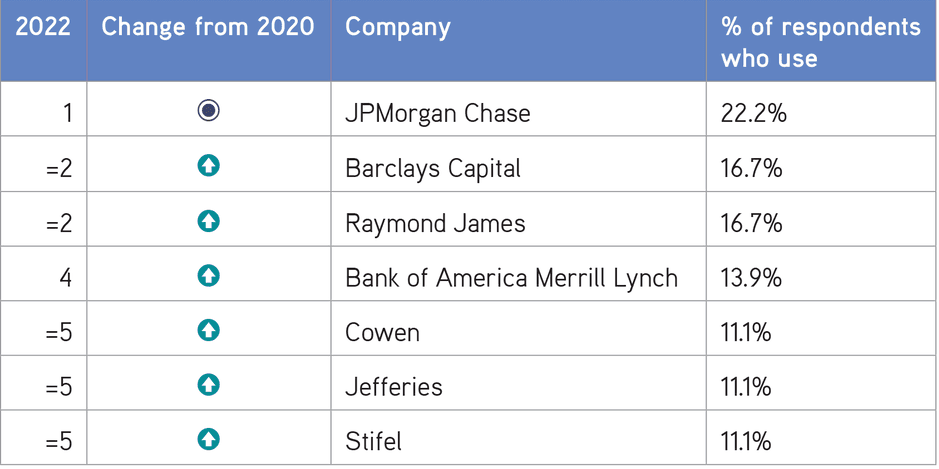Click the up arrow icon for Jefferies

tap(208, 384)
